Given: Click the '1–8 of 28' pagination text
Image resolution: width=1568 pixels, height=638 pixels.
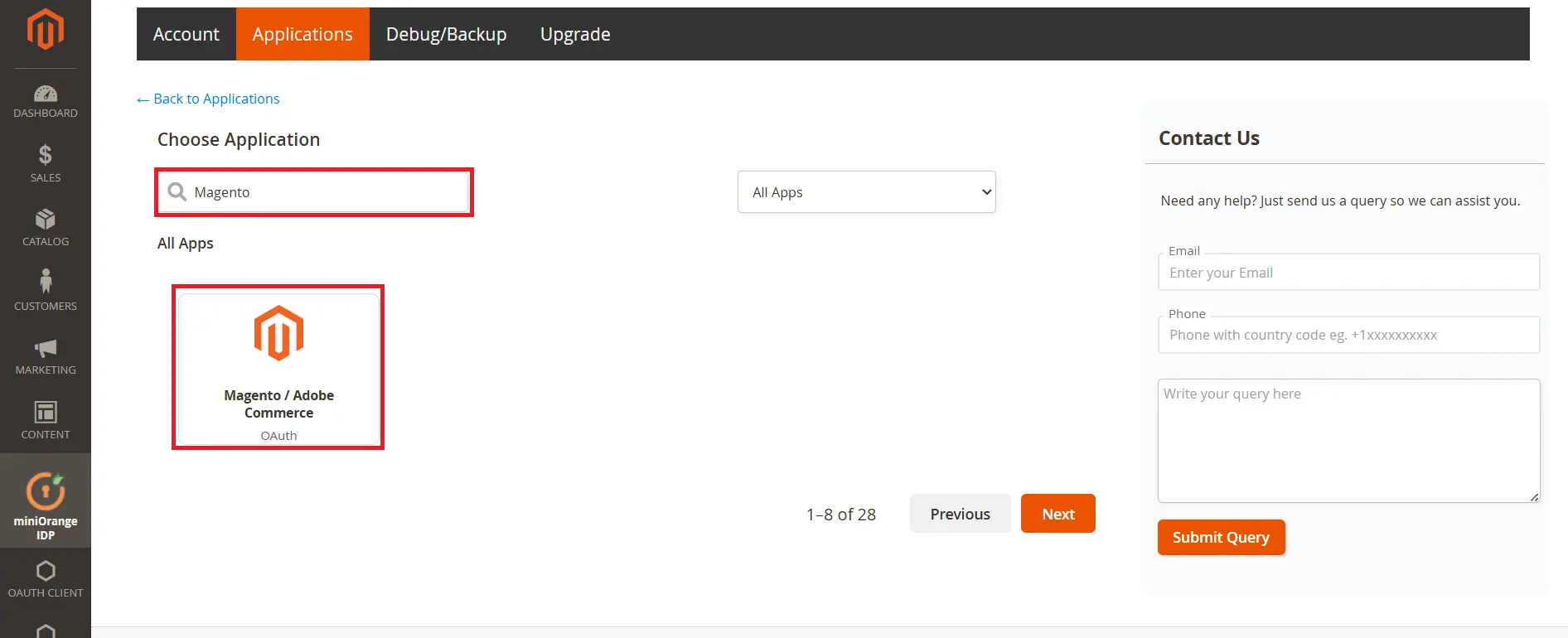Looking at the screenshot, I should (x=841, y=515).
